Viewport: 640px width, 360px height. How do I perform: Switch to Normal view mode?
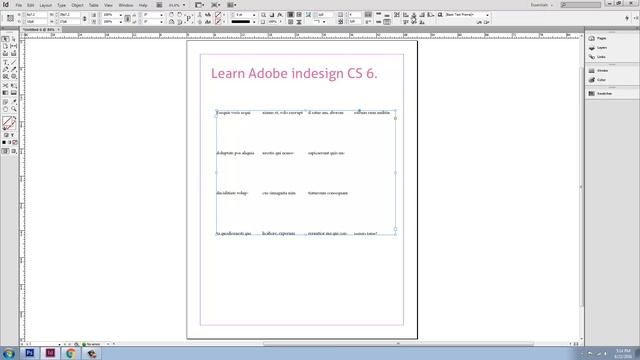point(5,151)
